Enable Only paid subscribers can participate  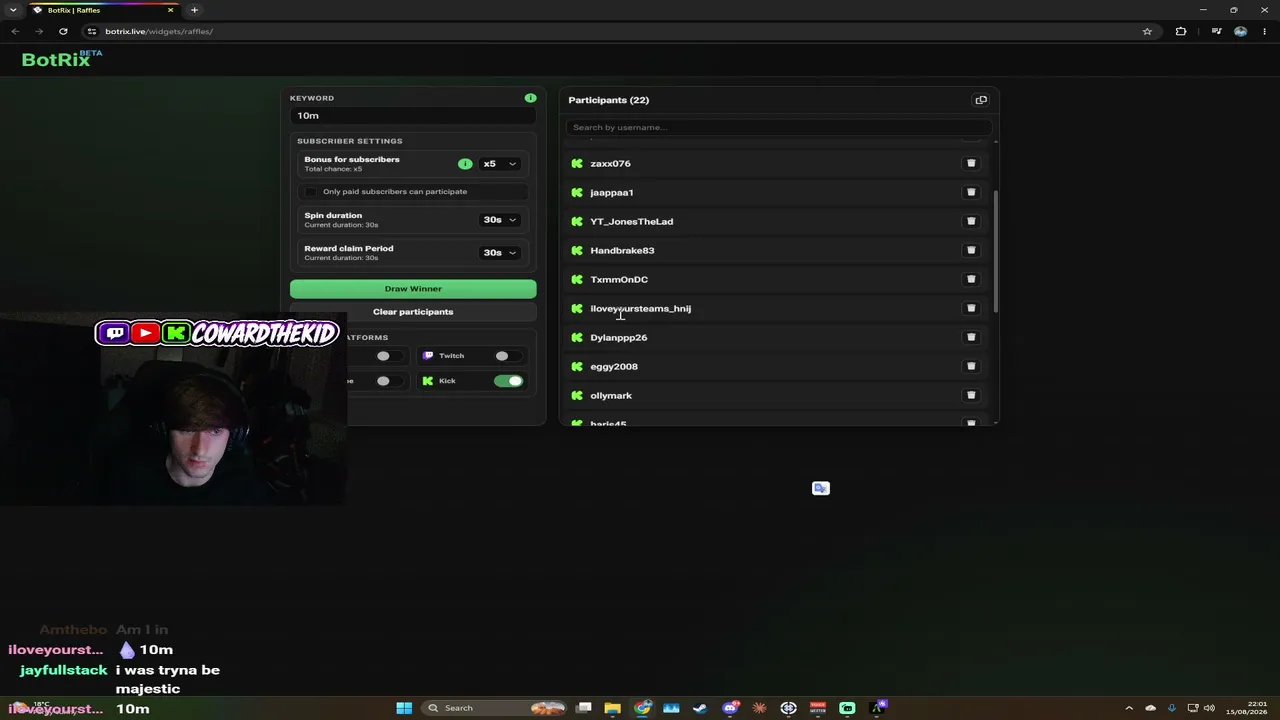(310, 192)
